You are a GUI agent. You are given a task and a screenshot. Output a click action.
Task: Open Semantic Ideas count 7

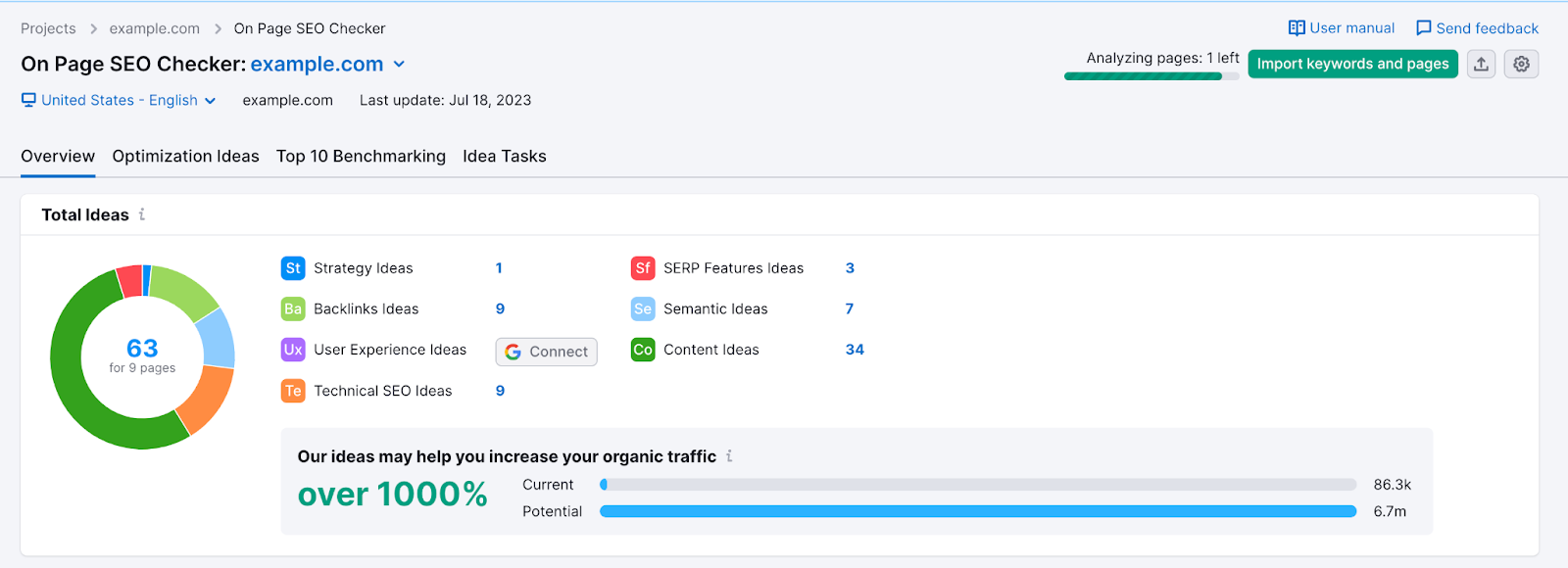(x=850, y=309)
